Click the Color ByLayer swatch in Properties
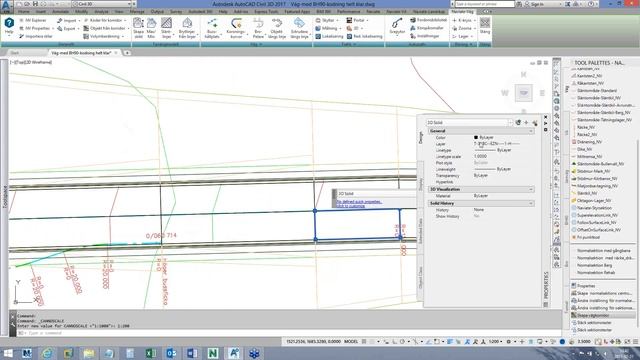 coord(476,138)
